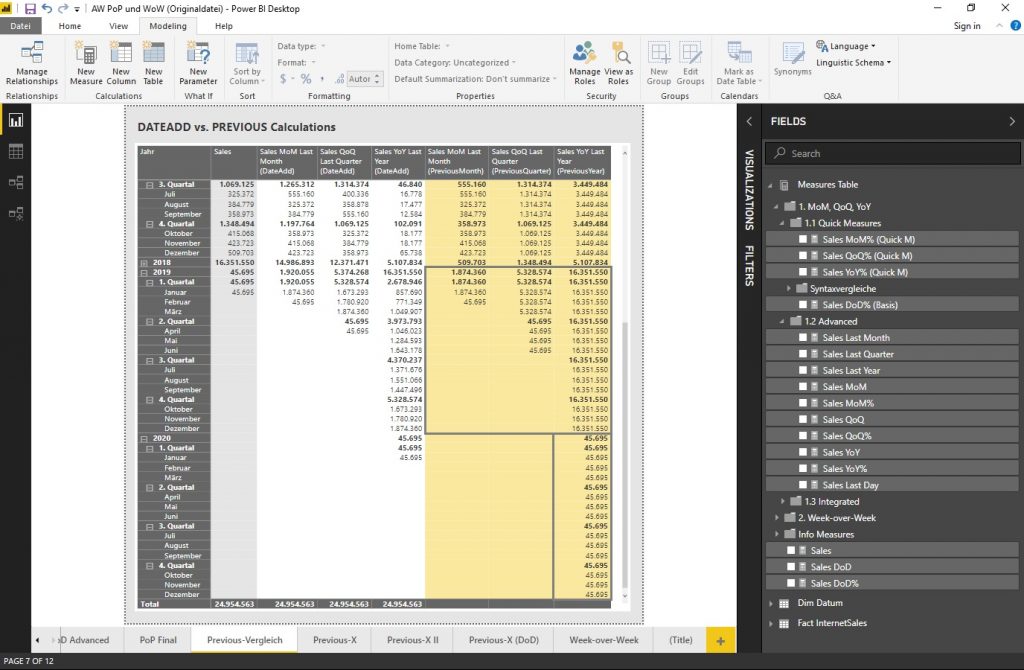
Task: Check the Sales field checkbox
Action: tap(793, 550)
